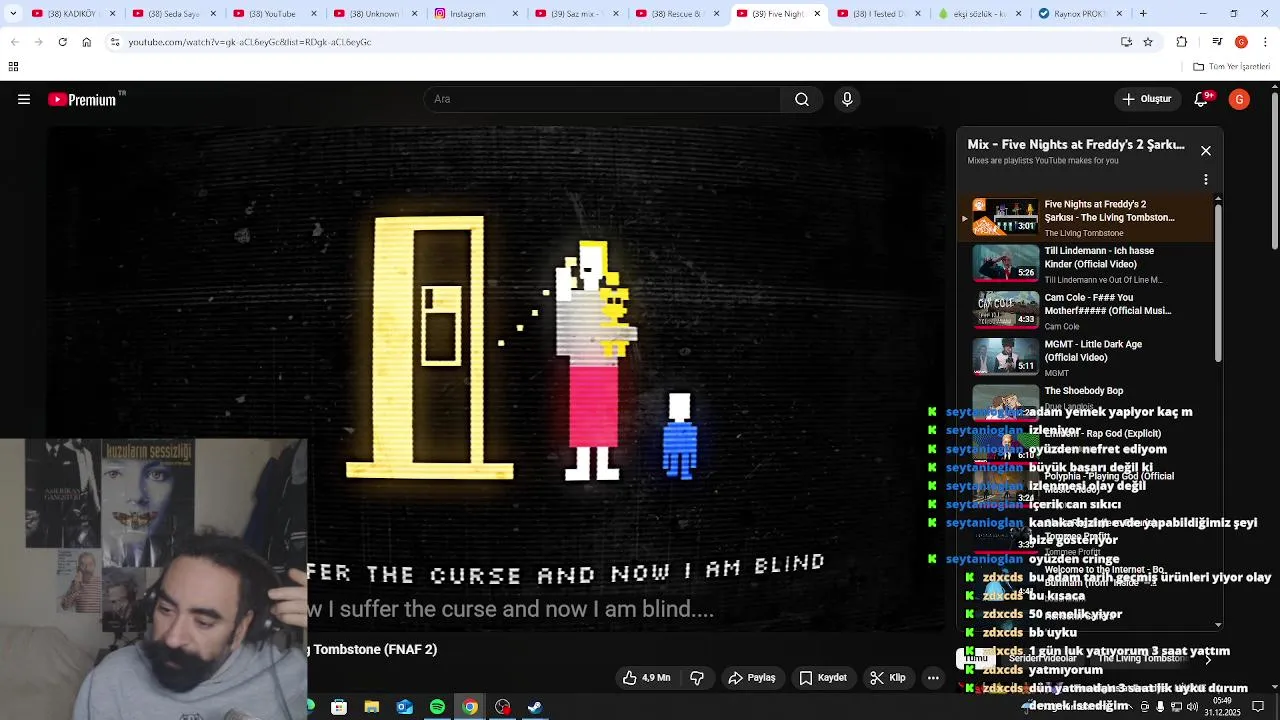Viewport: 1280px width, 720px height.
Task: Play MGMT - Little Dark Age from playlist
Action: pyautogui.click(x=1086, y=358)
